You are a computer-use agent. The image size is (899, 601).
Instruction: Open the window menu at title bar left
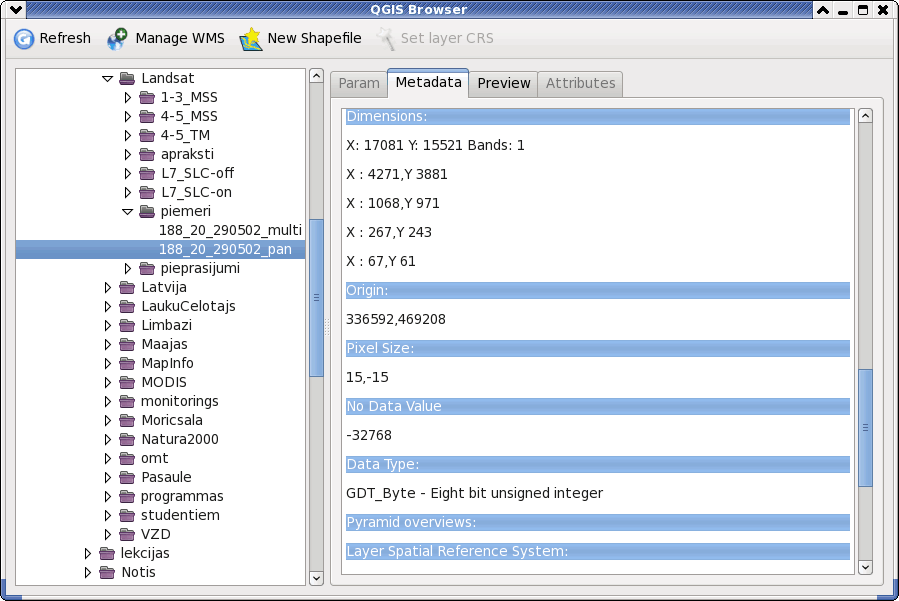coord(16,10)
